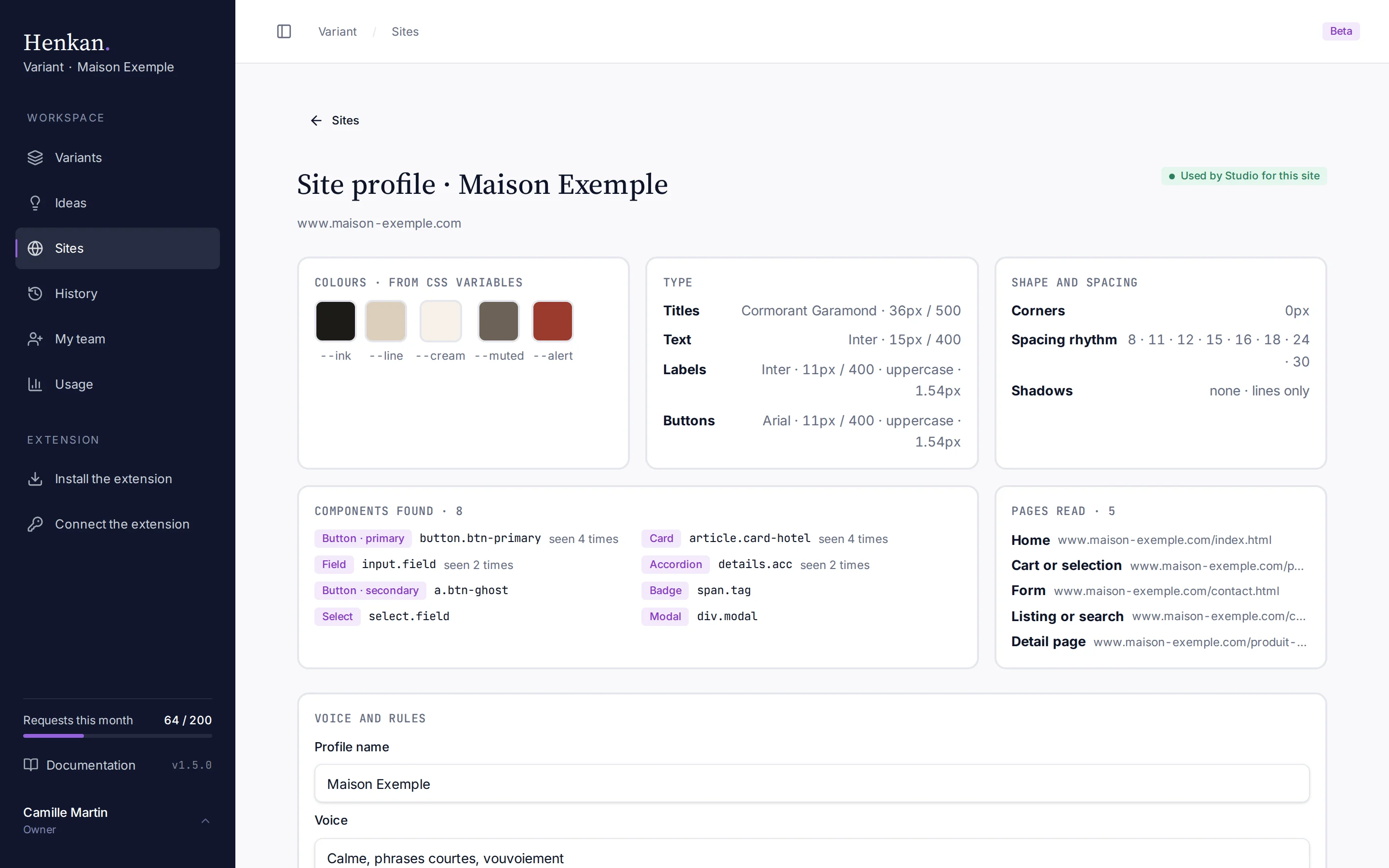Click the Requests this month progress bar

tap(118, 736)
